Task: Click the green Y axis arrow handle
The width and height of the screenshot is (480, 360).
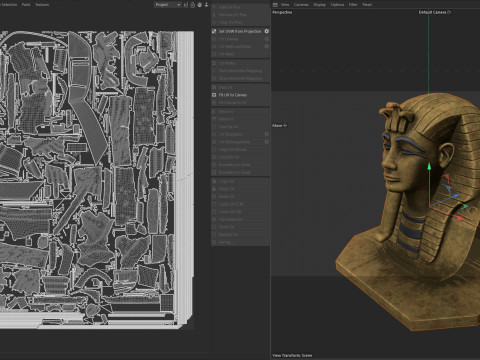Action: pos(429,166)
